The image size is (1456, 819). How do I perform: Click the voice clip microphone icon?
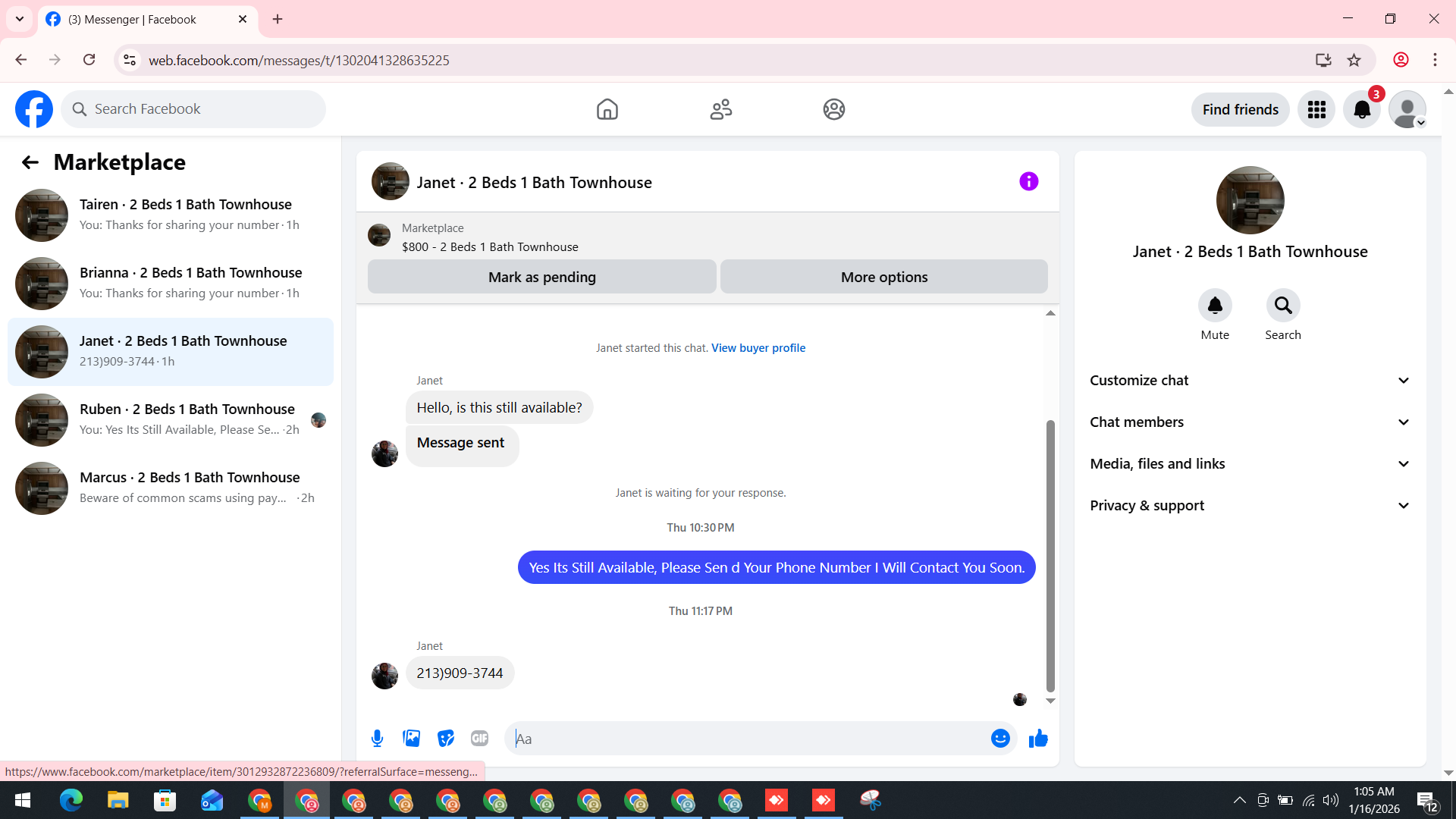pos(377,739)
